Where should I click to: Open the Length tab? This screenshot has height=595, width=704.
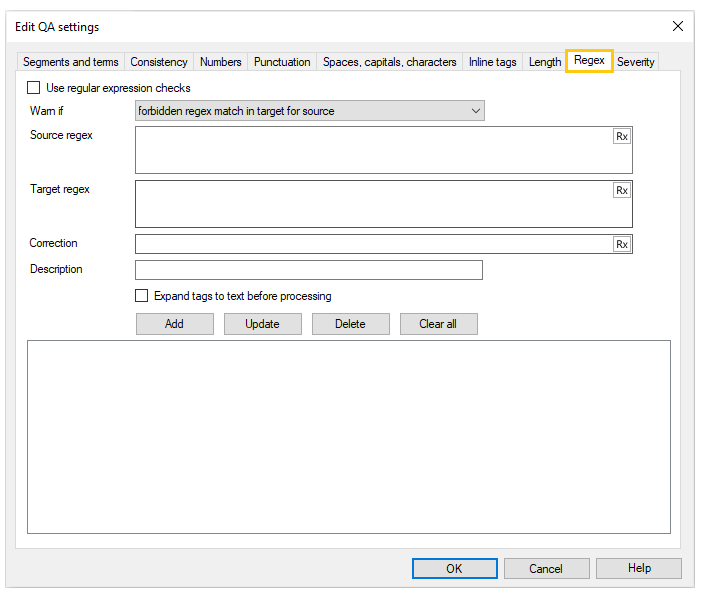(x=545, y=62)
